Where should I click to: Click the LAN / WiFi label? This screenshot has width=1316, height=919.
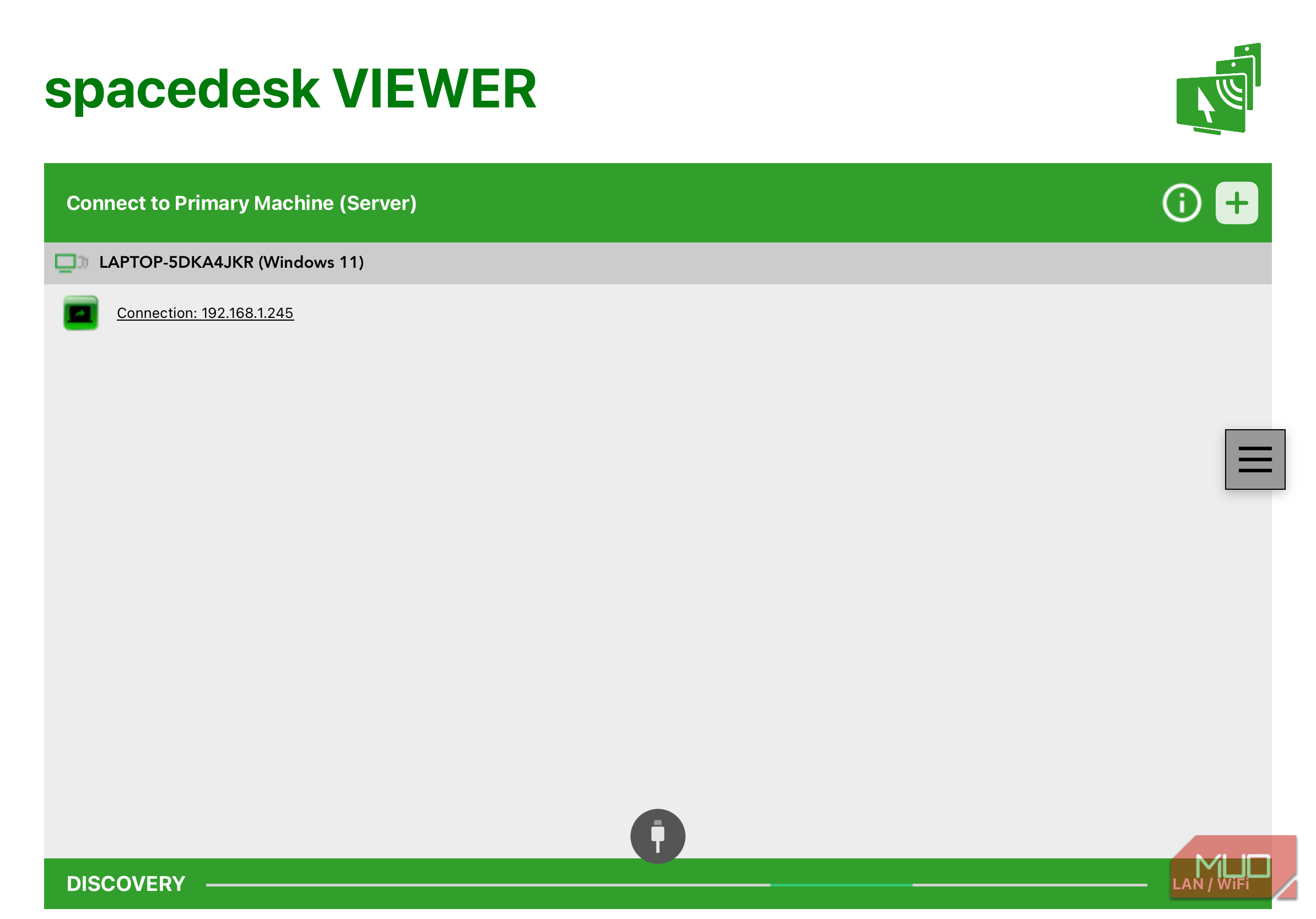(1210, 884)
